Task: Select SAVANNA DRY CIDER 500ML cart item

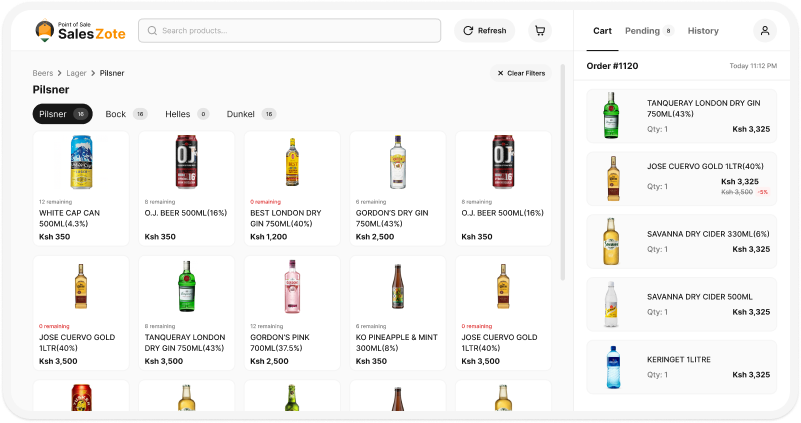Action: click(x=681, y=304)
